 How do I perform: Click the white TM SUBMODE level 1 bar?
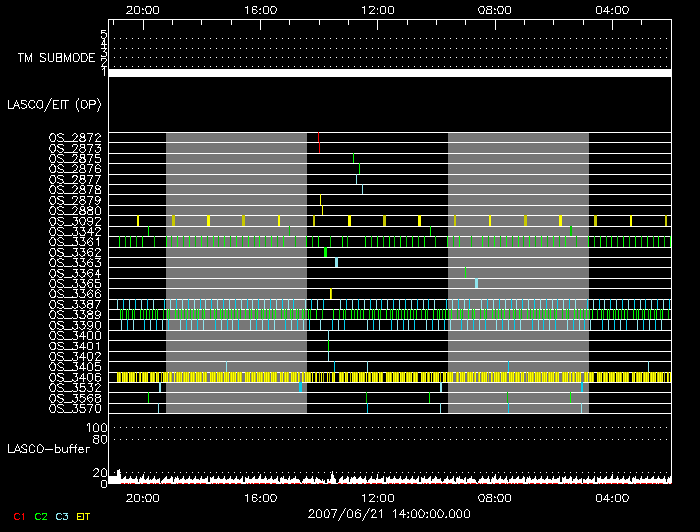pyautogui.click(x=389, y=73)
